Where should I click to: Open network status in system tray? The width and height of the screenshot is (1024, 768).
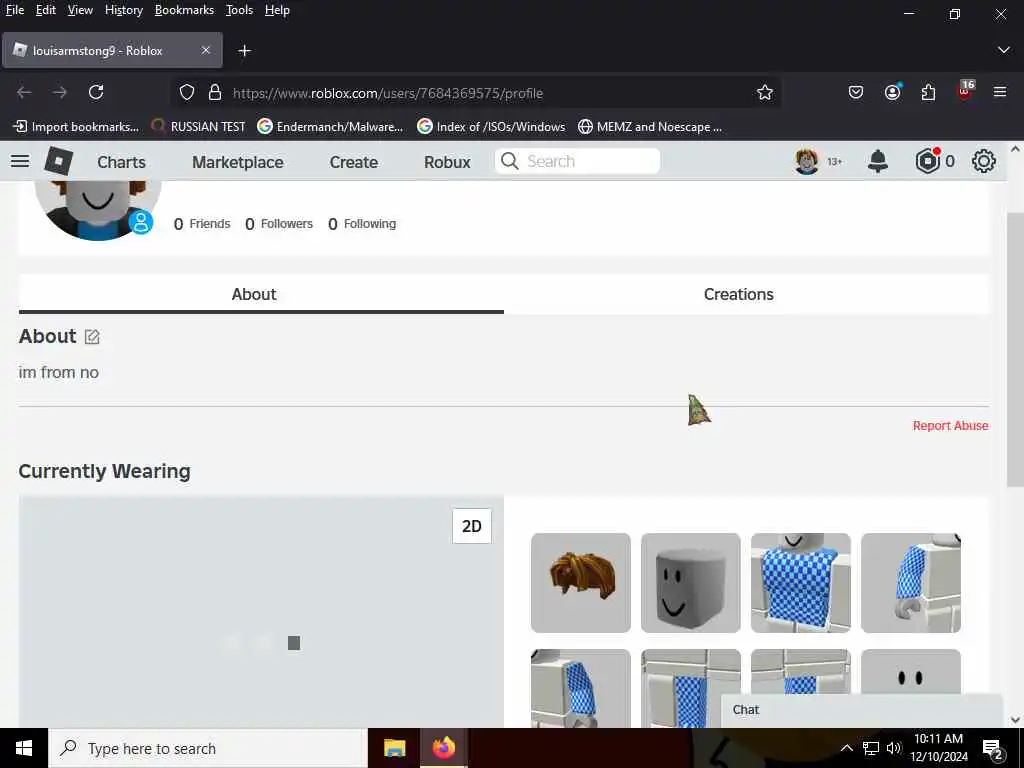click(x=871, y=748)
